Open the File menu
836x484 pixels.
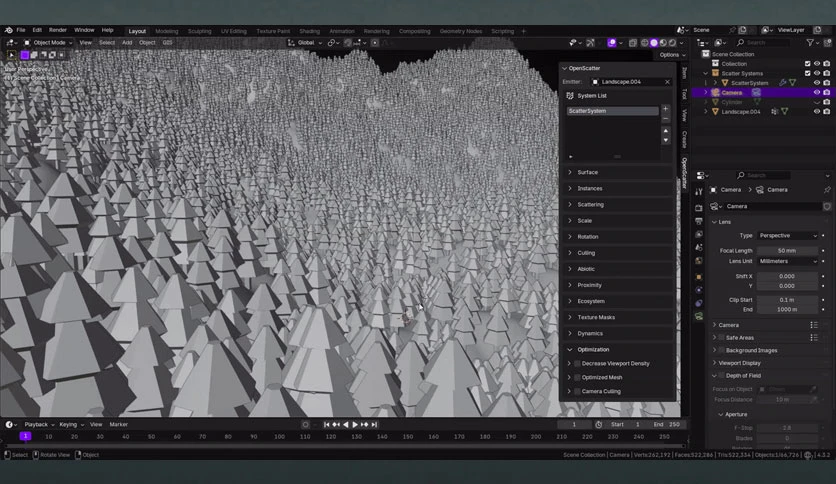click(x=21, y=30)
